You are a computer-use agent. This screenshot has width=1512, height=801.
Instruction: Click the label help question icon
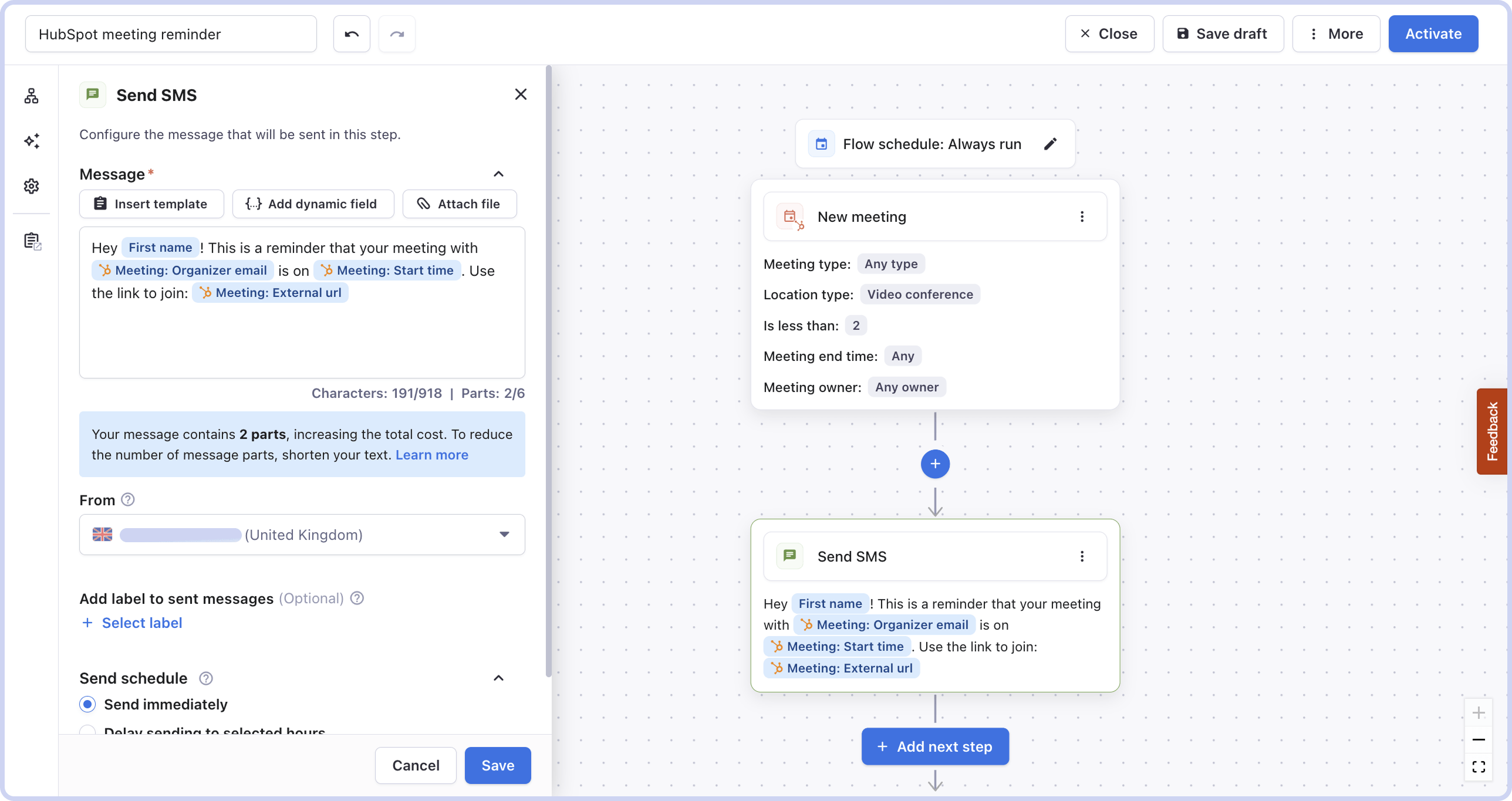[357, 598]
